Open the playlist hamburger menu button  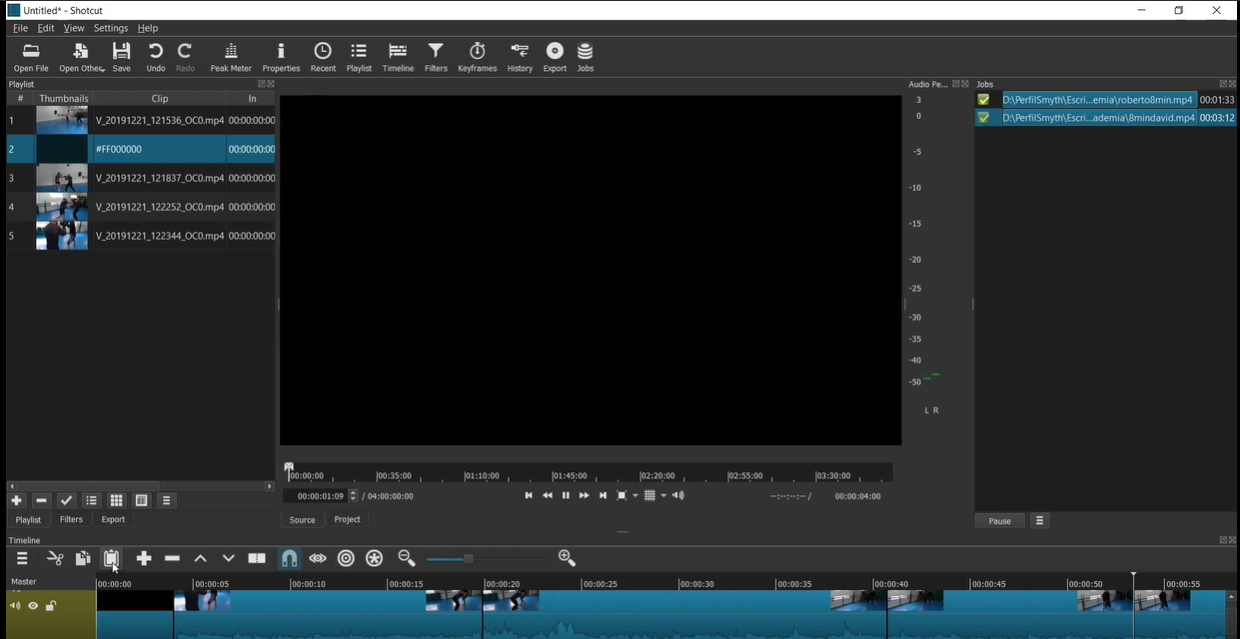pos(167,500)
